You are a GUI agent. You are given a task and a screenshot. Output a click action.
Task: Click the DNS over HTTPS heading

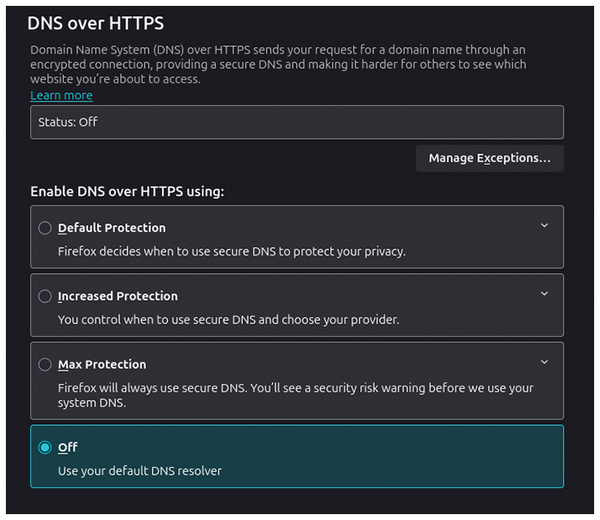[95, 23]
